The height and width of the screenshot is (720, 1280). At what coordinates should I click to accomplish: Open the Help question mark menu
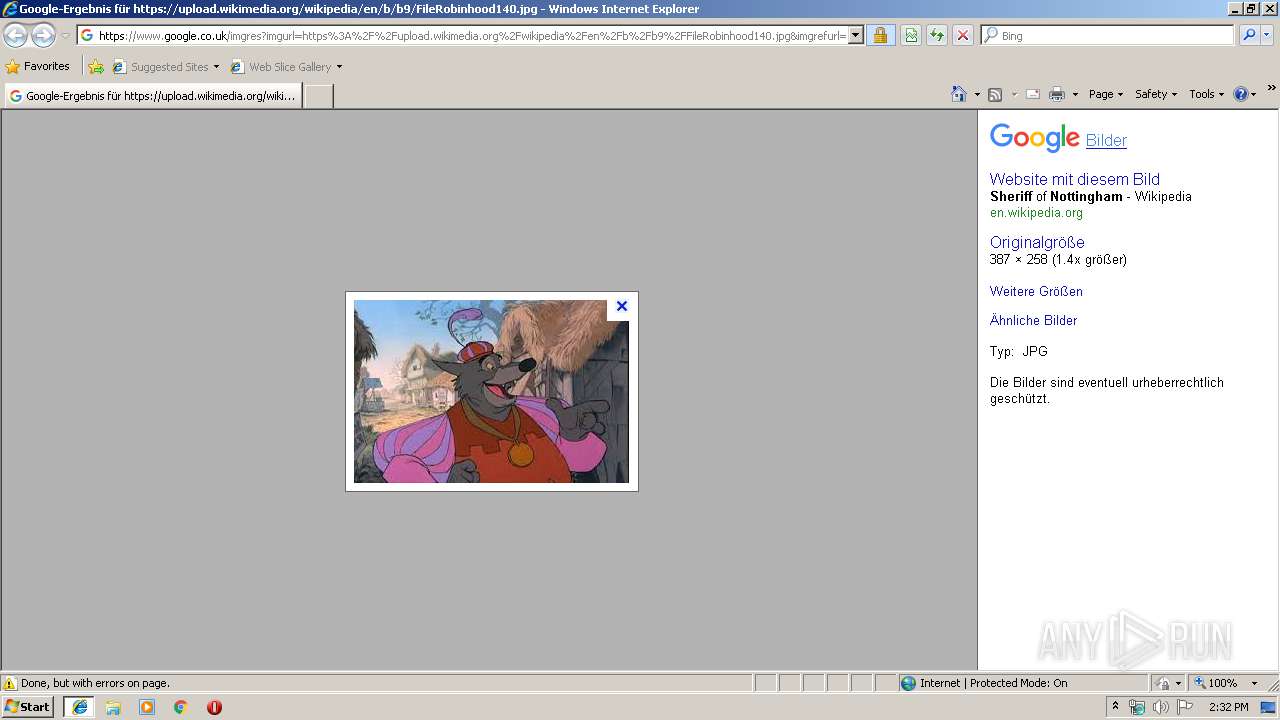click(1245, 94)
